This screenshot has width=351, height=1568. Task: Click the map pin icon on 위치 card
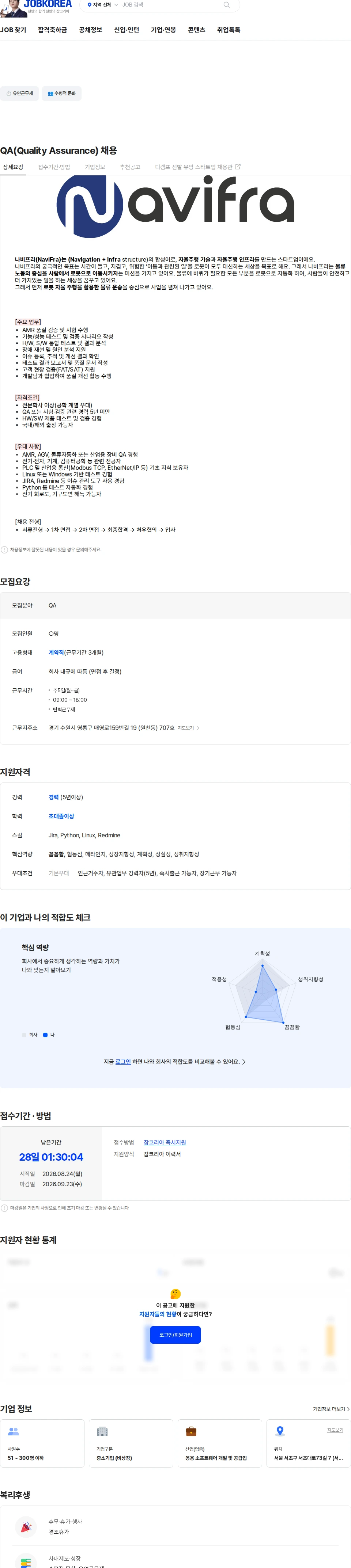[280, 1431]
